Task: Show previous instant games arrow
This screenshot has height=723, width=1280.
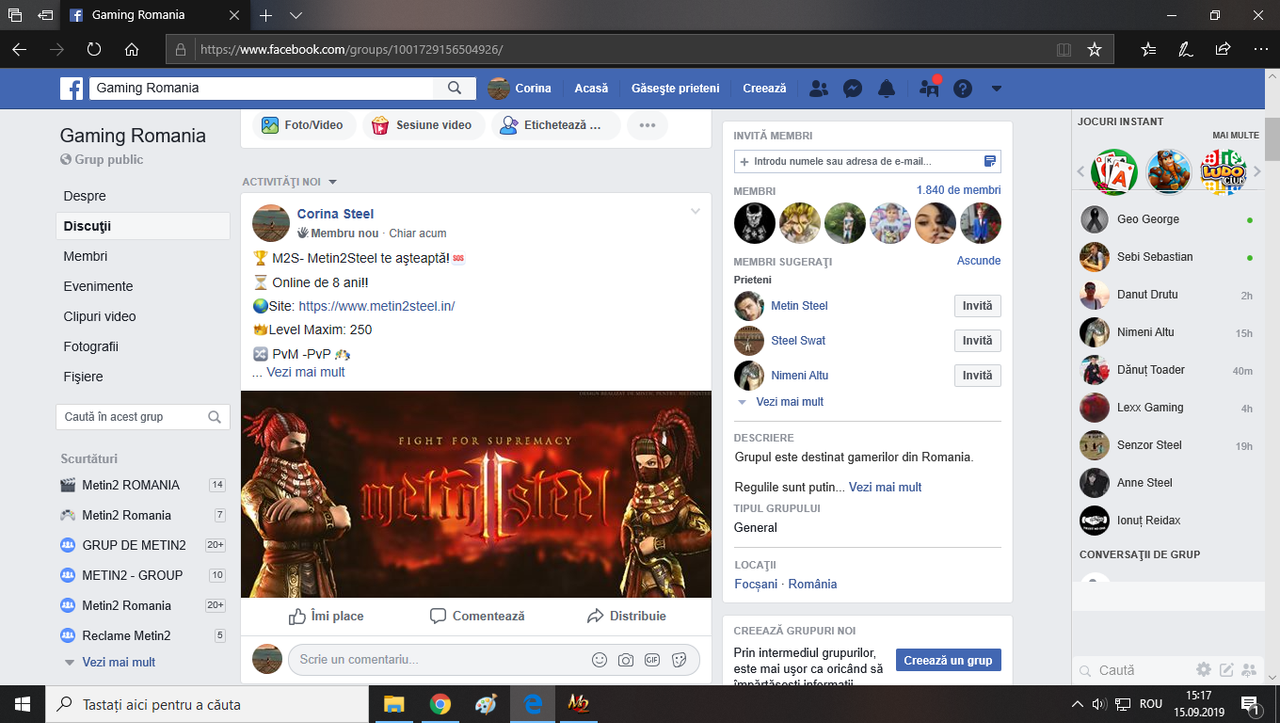Action: point(1081,172)
